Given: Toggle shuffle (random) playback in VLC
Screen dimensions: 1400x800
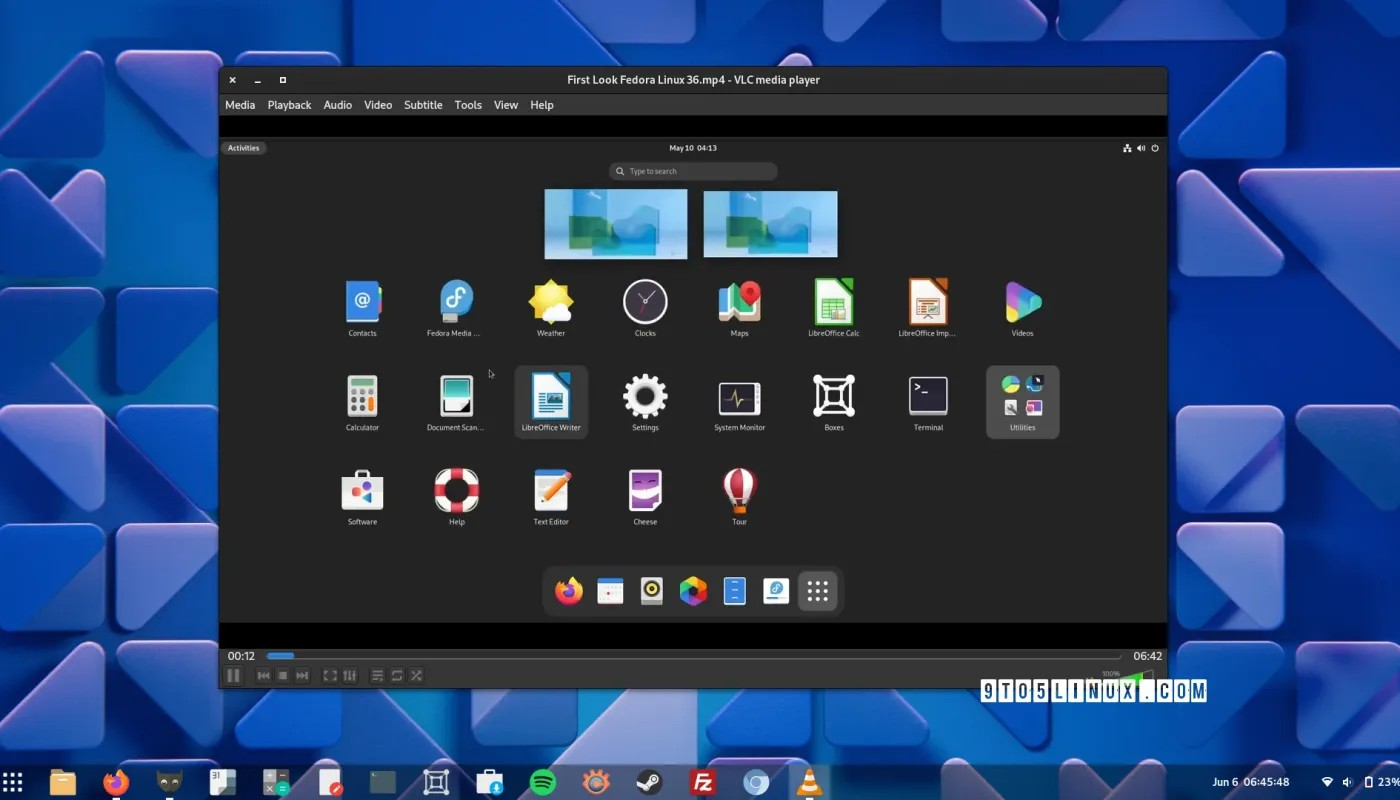Looking at the screenshot, I should (x=416, y=676).
